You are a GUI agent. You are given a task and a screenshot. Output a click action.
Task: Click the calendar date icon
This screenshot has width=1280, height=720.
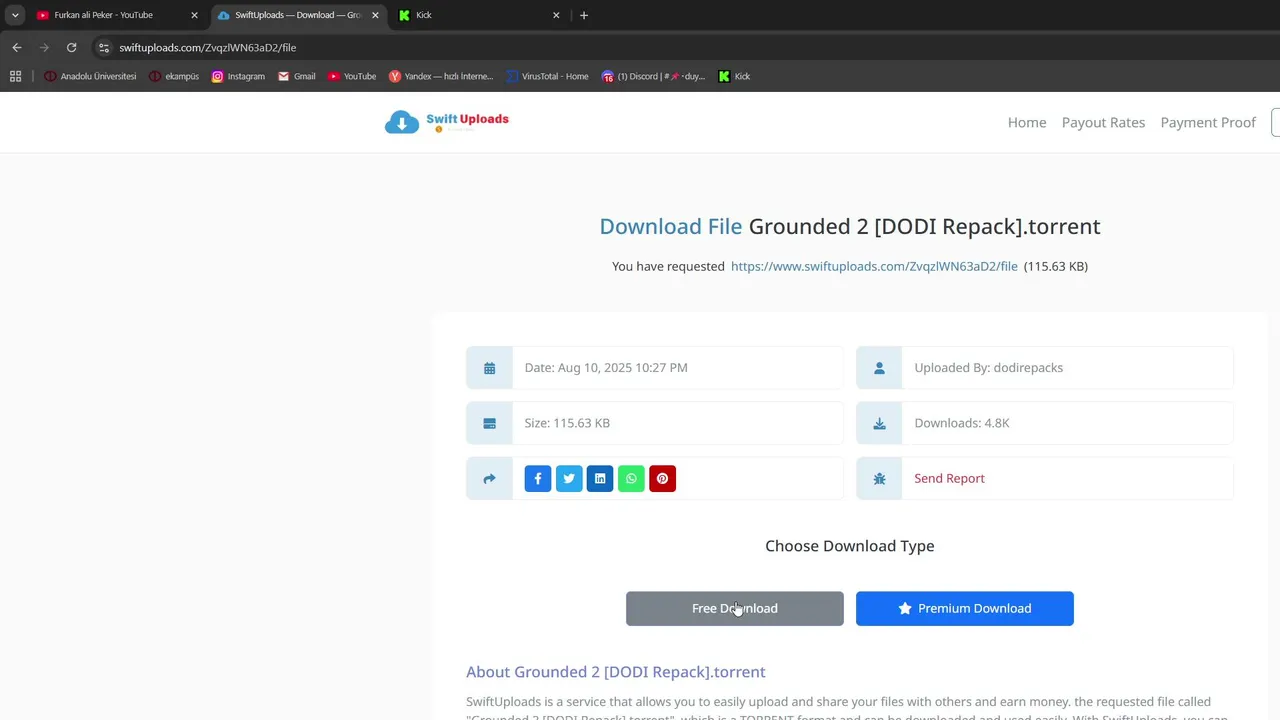tap(489, 368)
